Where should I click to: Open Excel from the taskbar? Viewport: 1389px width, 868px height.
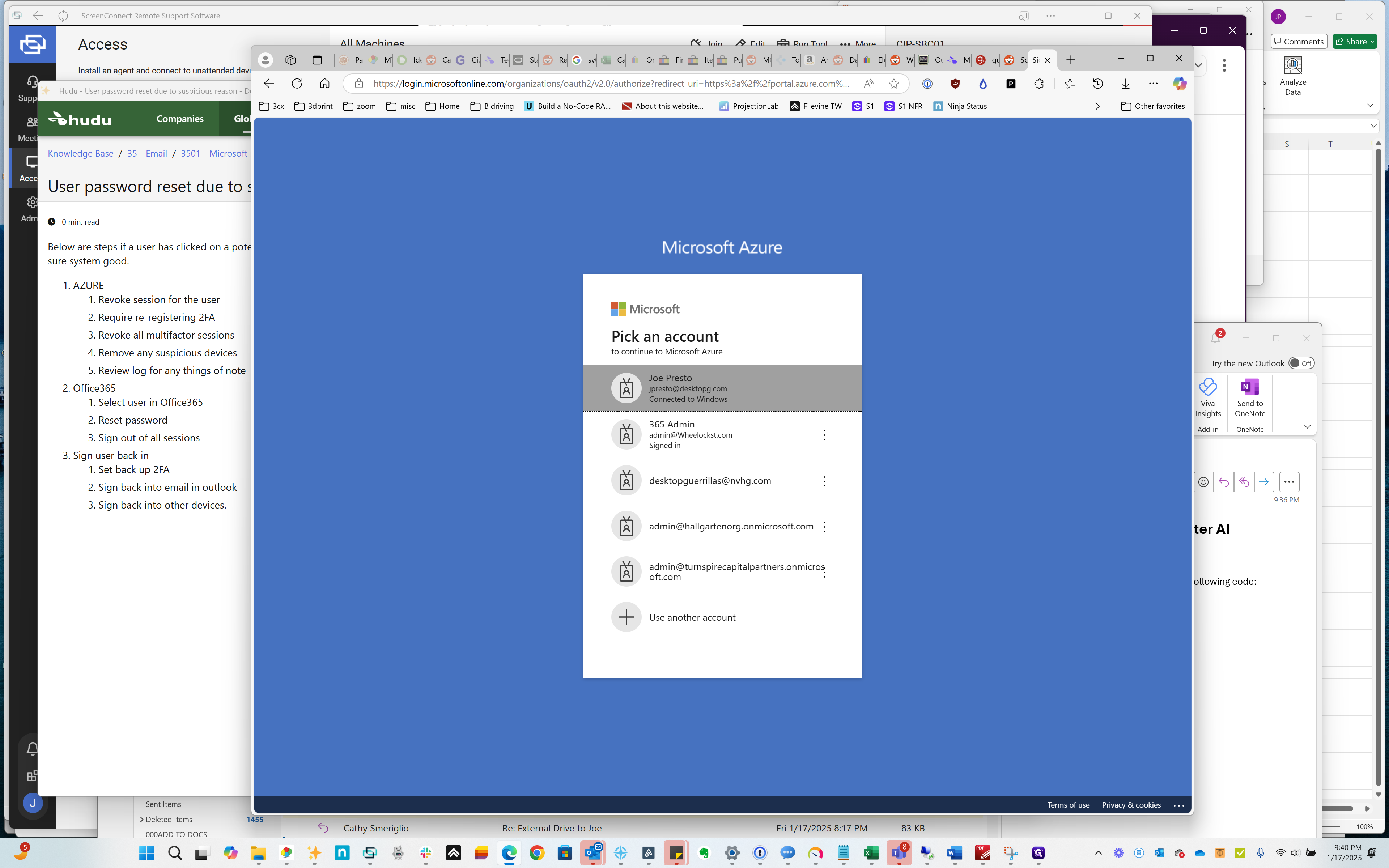click(x=871, y=853)
